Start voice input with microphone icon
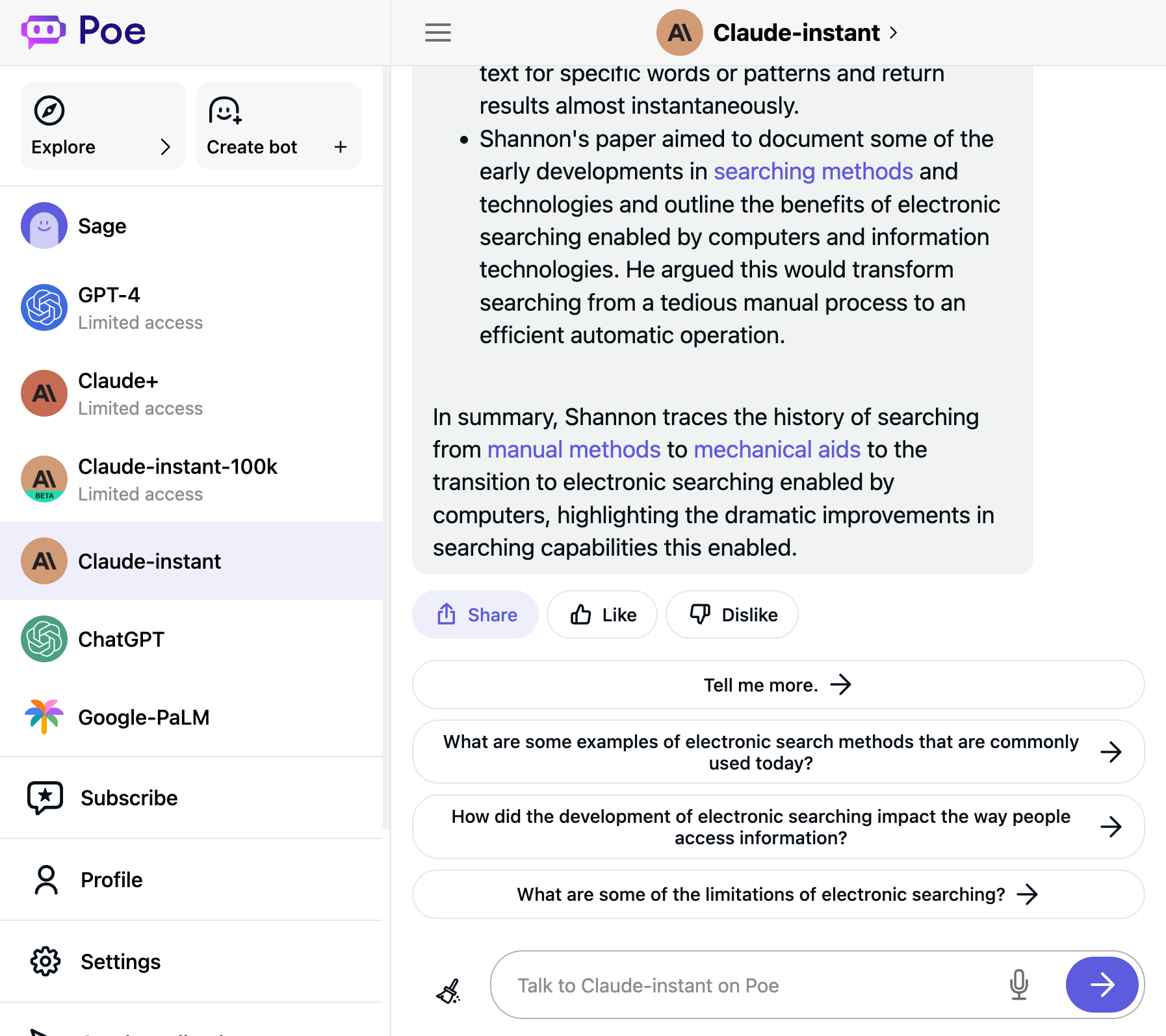 [x=1018, y=985]
